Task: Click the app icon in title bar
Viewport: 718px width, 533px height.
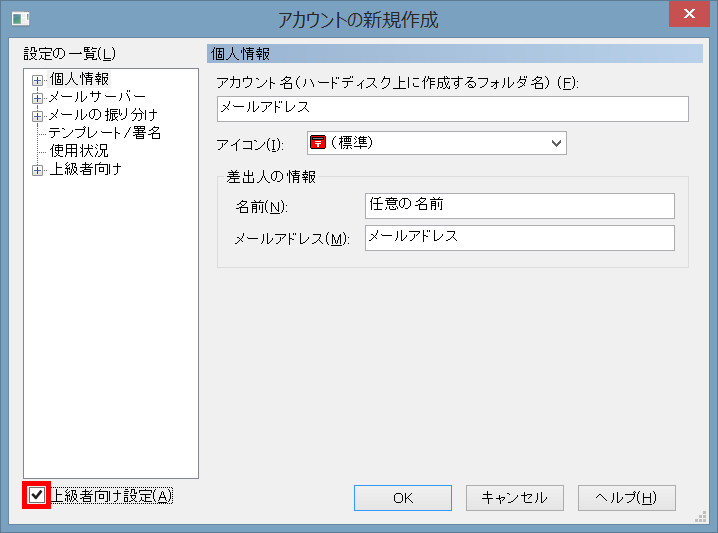Action: point(19,19)
